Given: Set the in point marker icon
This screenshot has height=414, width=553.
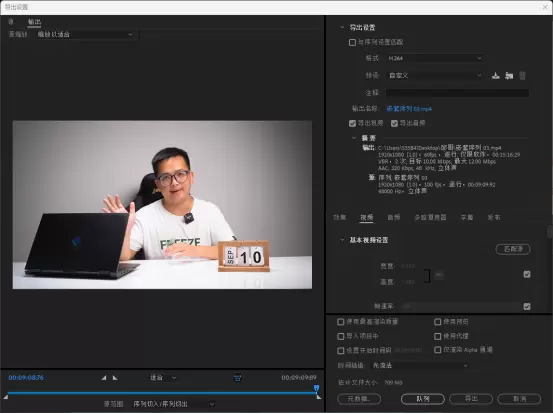Looking at the screenshot, I should click(104, 378).
